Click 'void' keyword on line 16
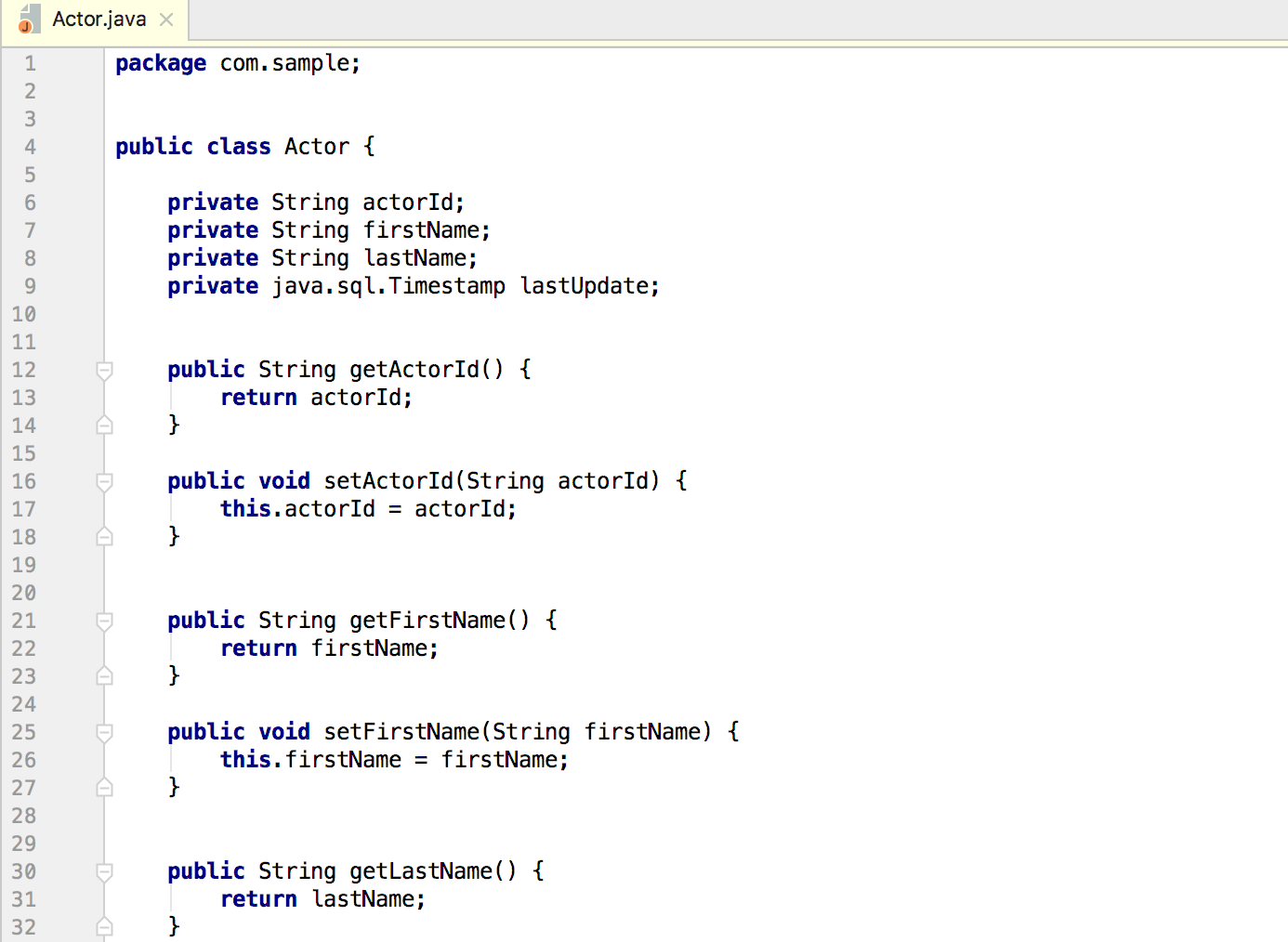The image size is (1288, 942). [x=284, y=481]
